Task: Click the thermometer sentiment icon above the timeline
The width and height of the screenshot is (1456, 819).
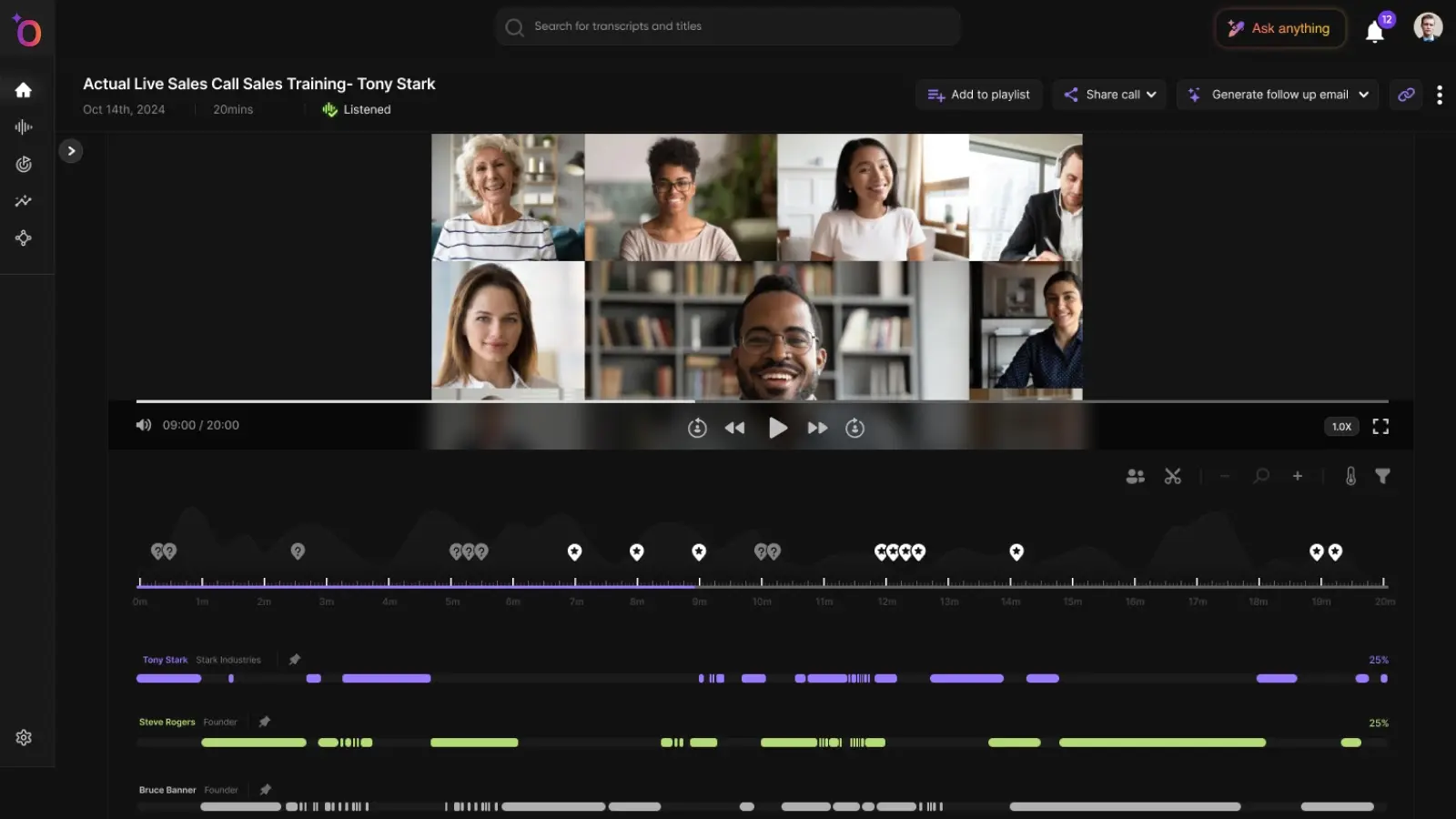Action: [x=1352, y=475]
